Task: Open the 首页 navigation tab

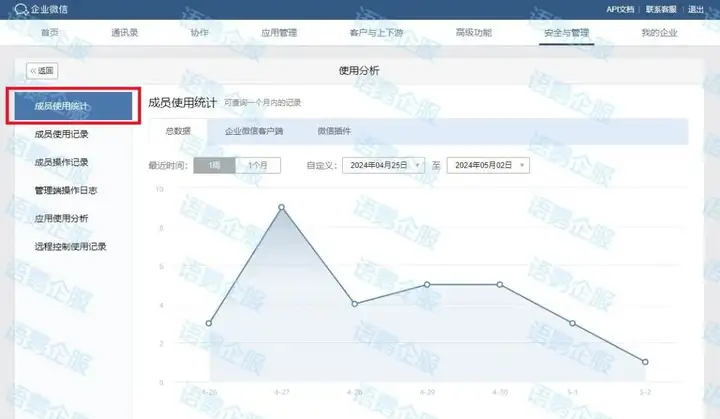Action: tap(49, 33)
